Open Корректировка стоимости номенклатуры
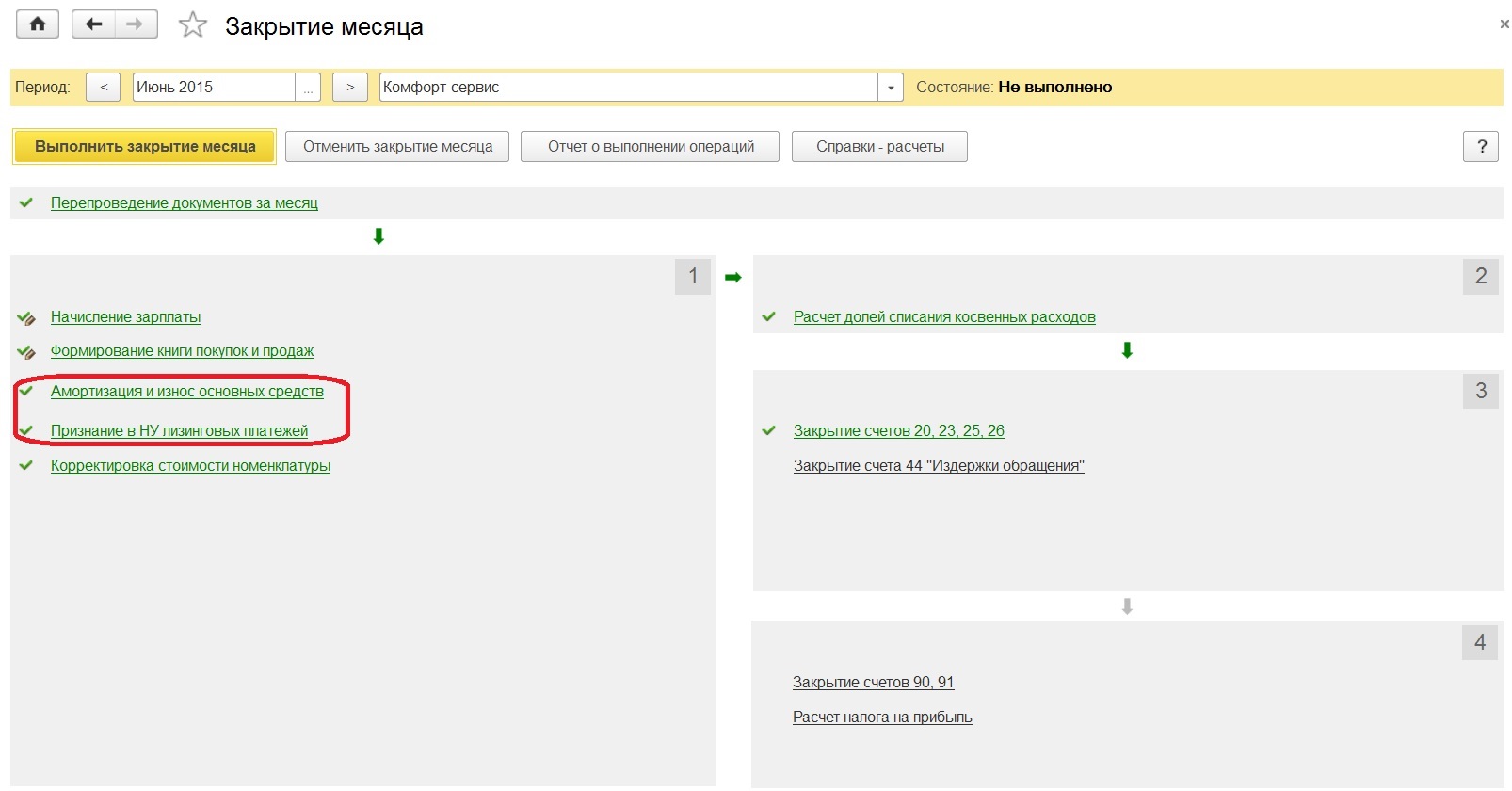The image size is (1512, 791). point(190,466)
